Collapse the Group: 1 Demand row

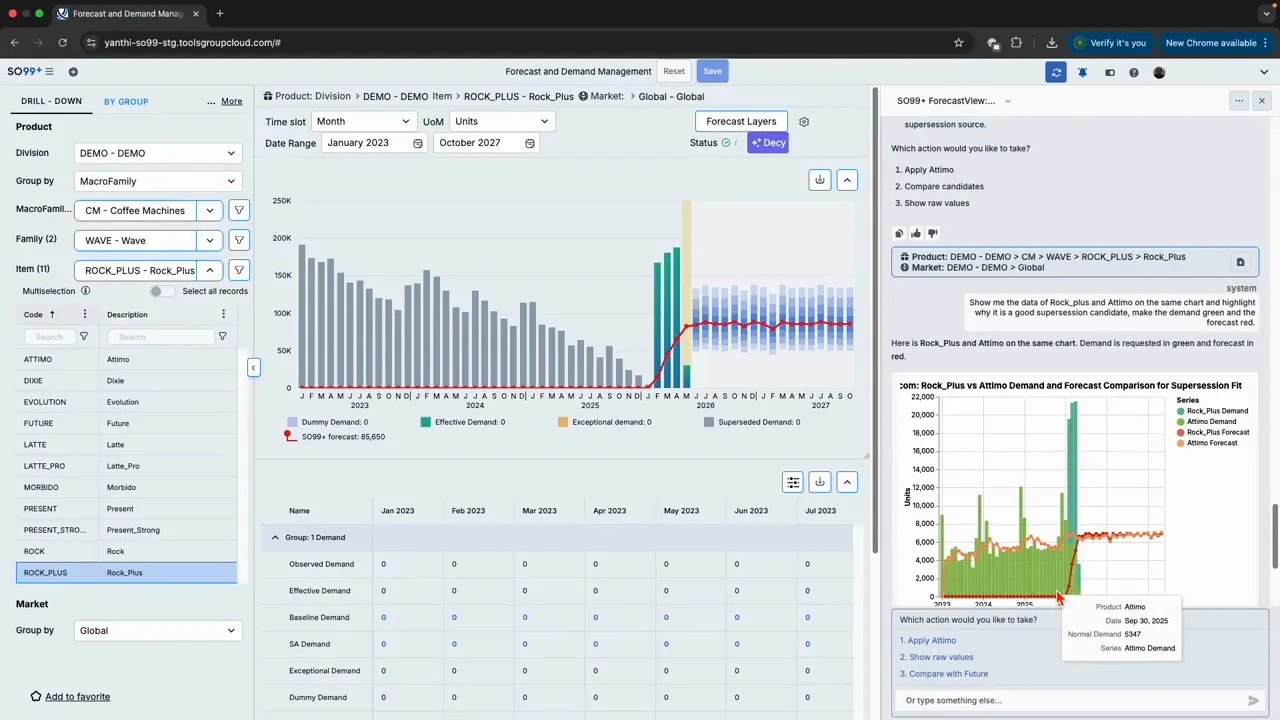275,537
